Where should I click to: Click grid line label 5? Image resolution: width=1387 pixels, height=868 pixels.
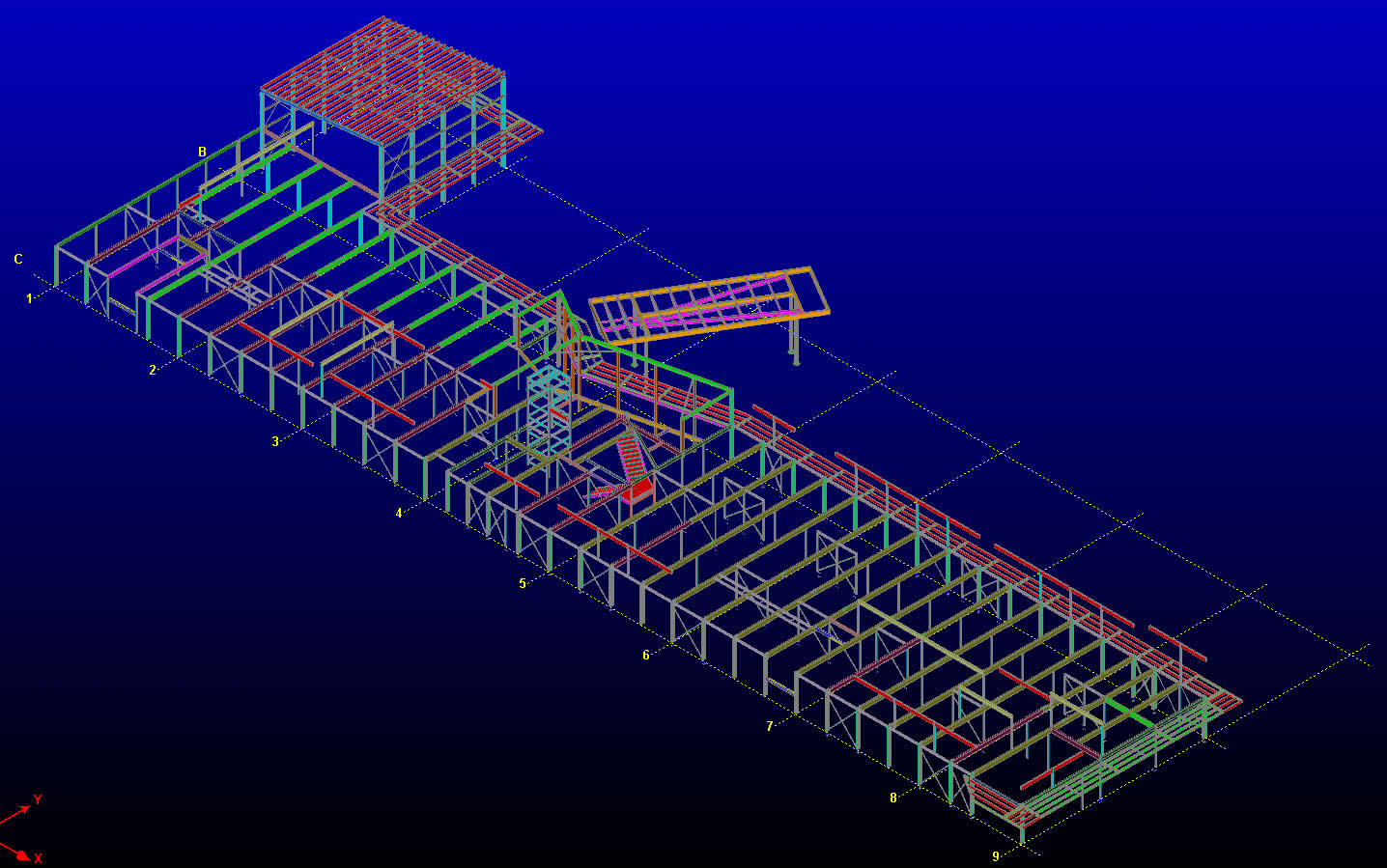pyautogui.click(x=523, y=583)
